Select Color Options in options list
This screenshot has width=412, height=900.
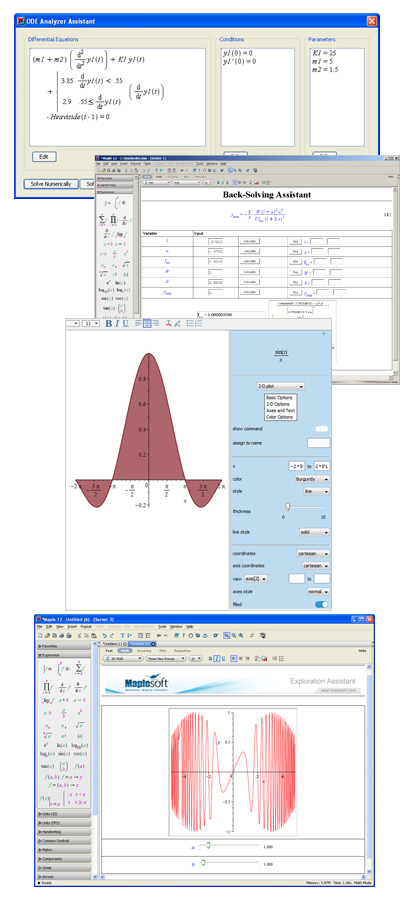pyautogui.click(x=279, y=417)
